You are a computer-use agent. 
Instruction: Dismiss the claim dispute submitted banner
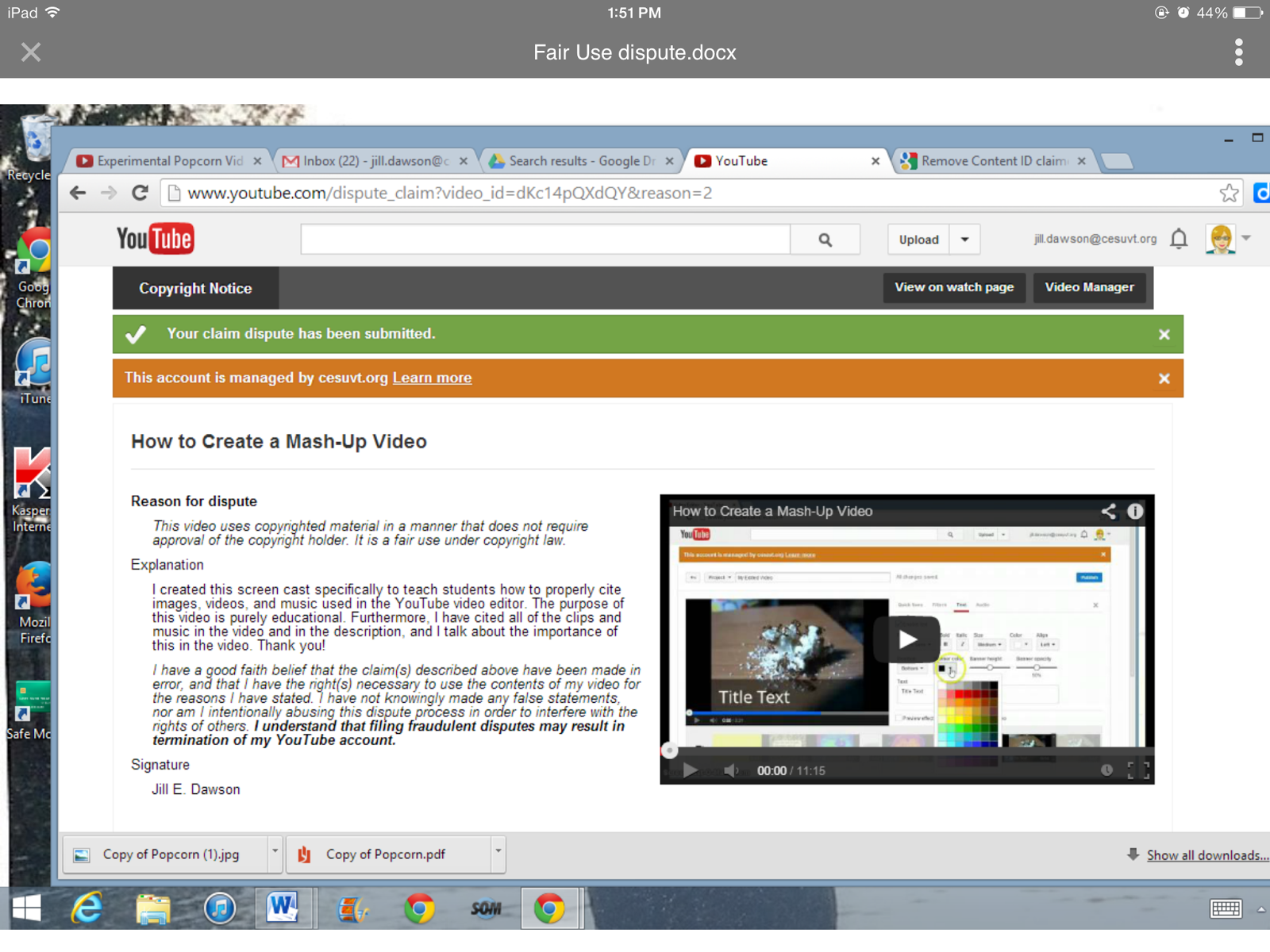1164,335
